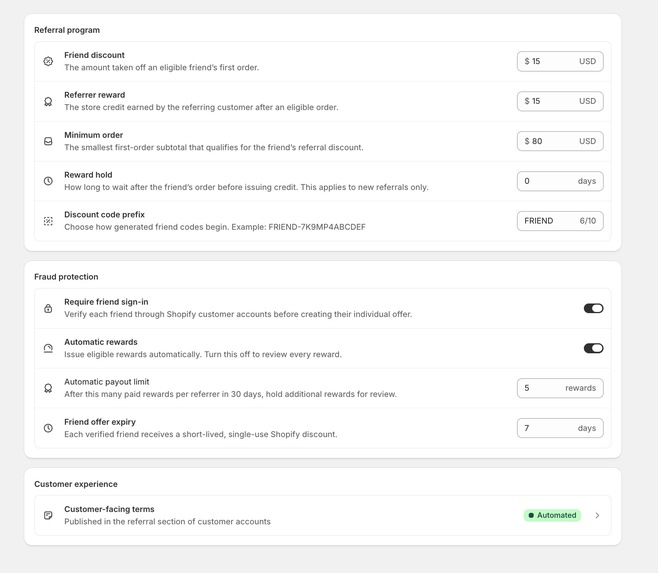Click the Referrer reward label

coord(94,95)
